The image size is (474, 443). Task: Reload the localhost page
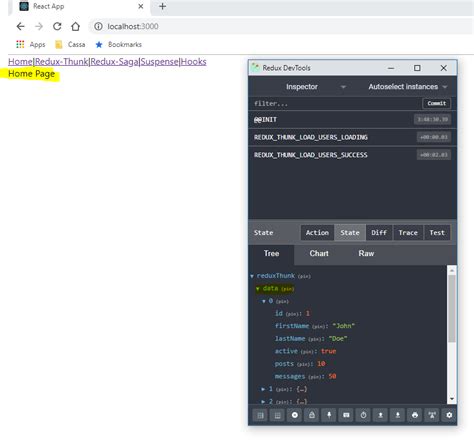57,26
